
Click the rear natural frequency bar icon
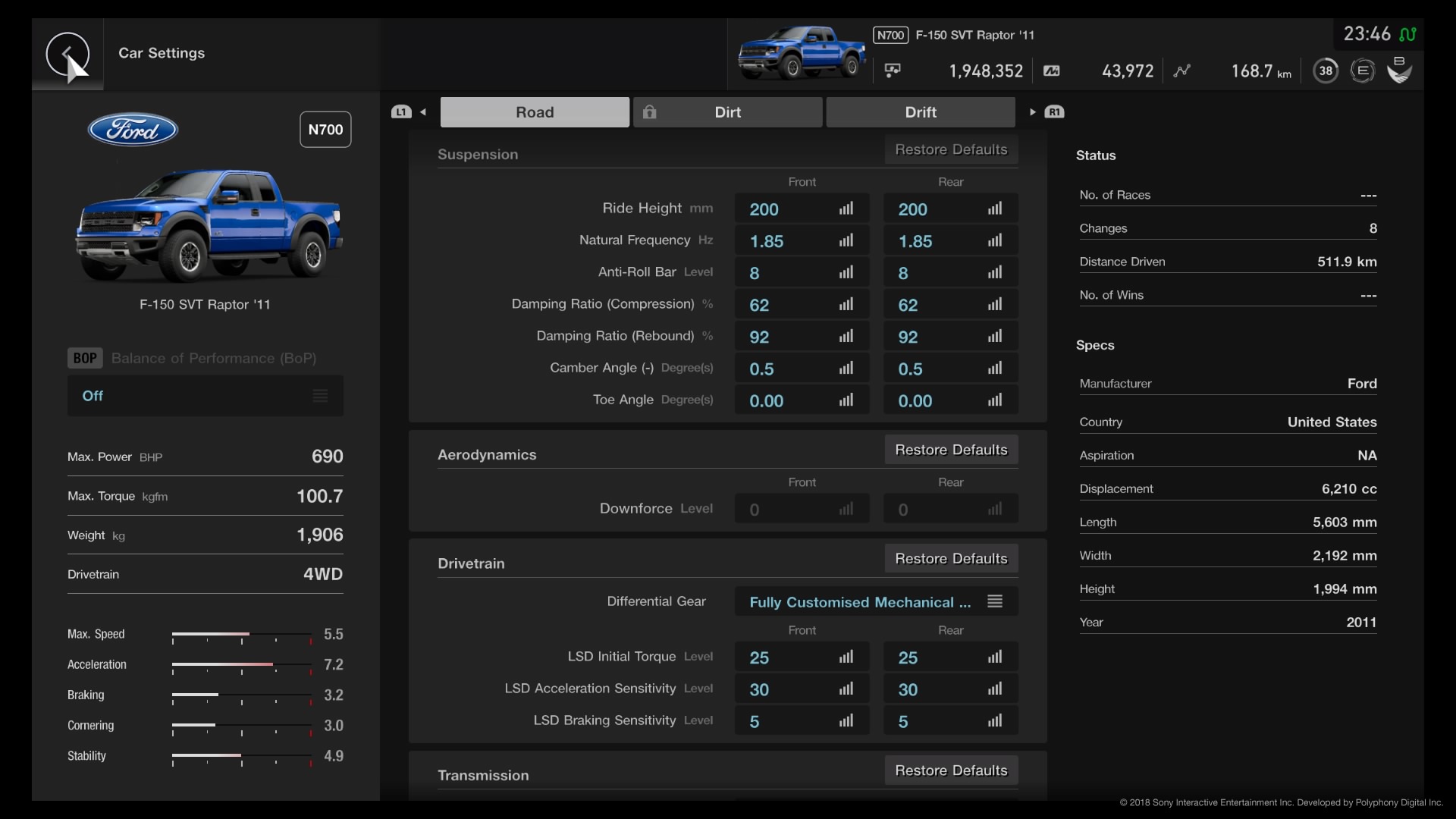click(996, 240)
